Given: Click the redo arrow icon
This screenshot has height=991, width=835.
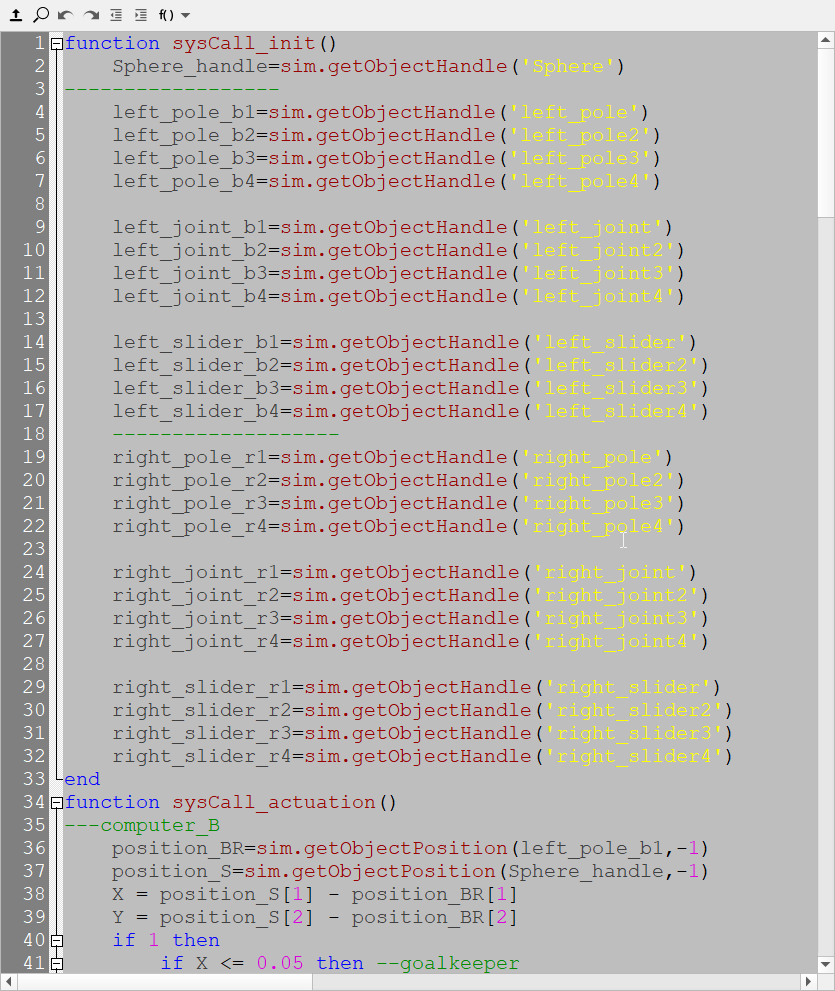Looking at the screenshot, I should point(91,15).
